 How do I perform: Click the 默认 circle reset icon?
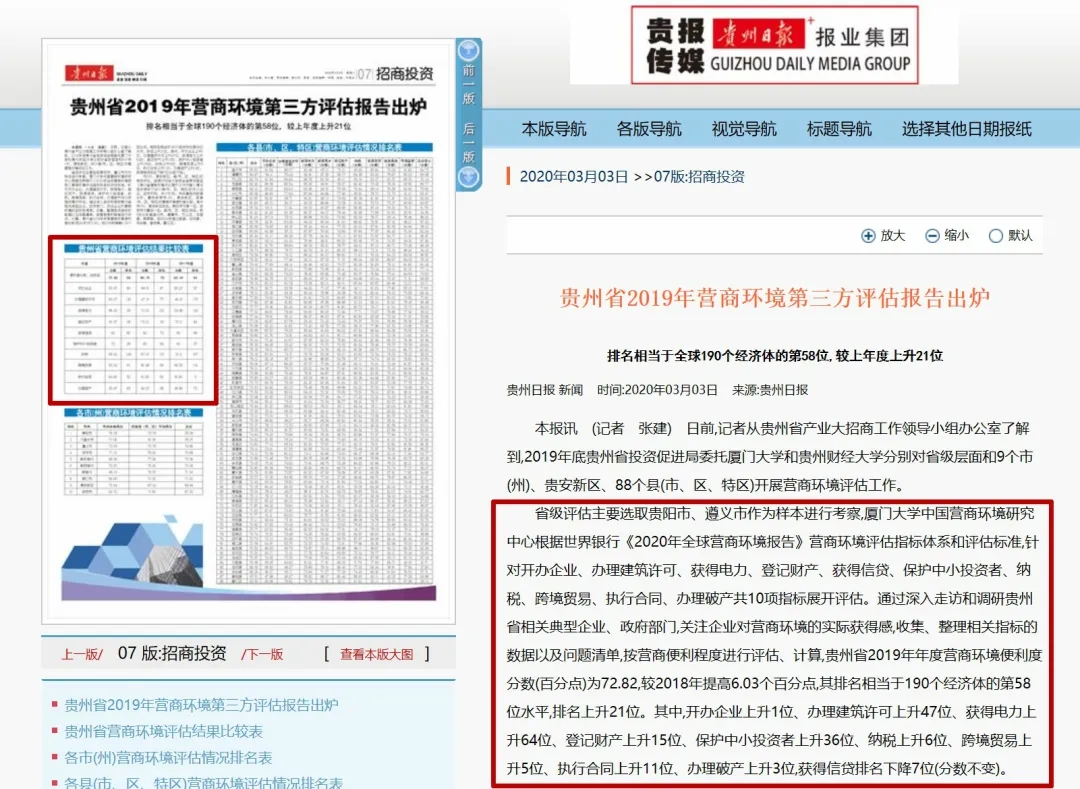(995, 236)
